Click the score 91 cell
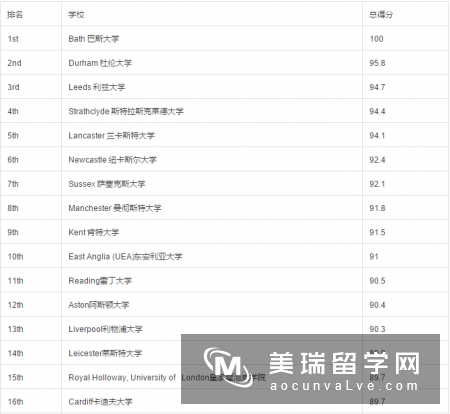This screenshot has width=450, height=414. [x=405, y=256]
